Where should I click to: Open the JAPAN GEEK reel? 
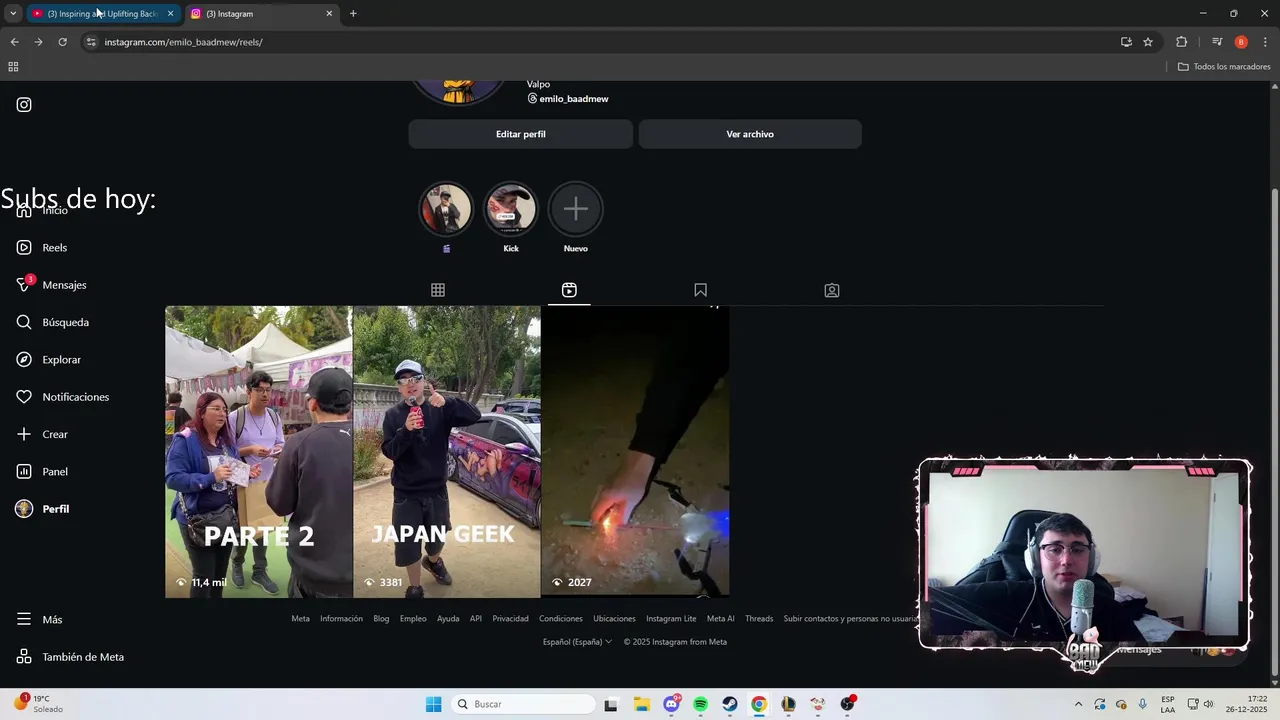(x=447, y=452)
